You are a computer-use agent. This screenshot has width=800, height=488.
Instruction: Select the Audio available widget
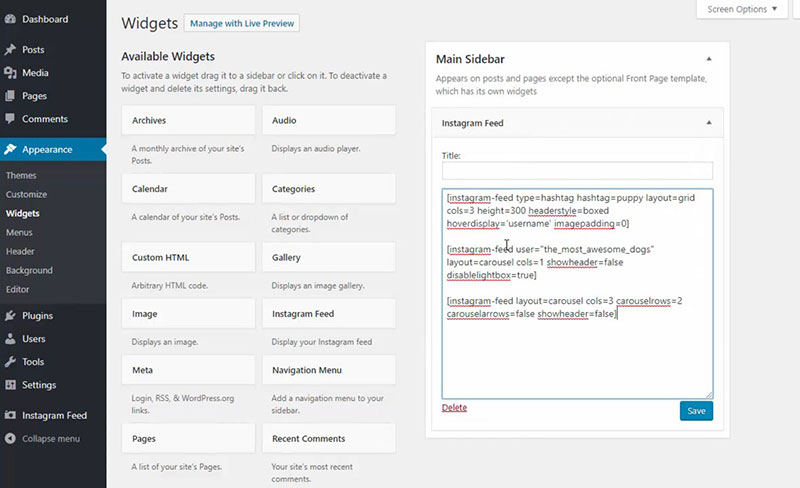(329, 120)
